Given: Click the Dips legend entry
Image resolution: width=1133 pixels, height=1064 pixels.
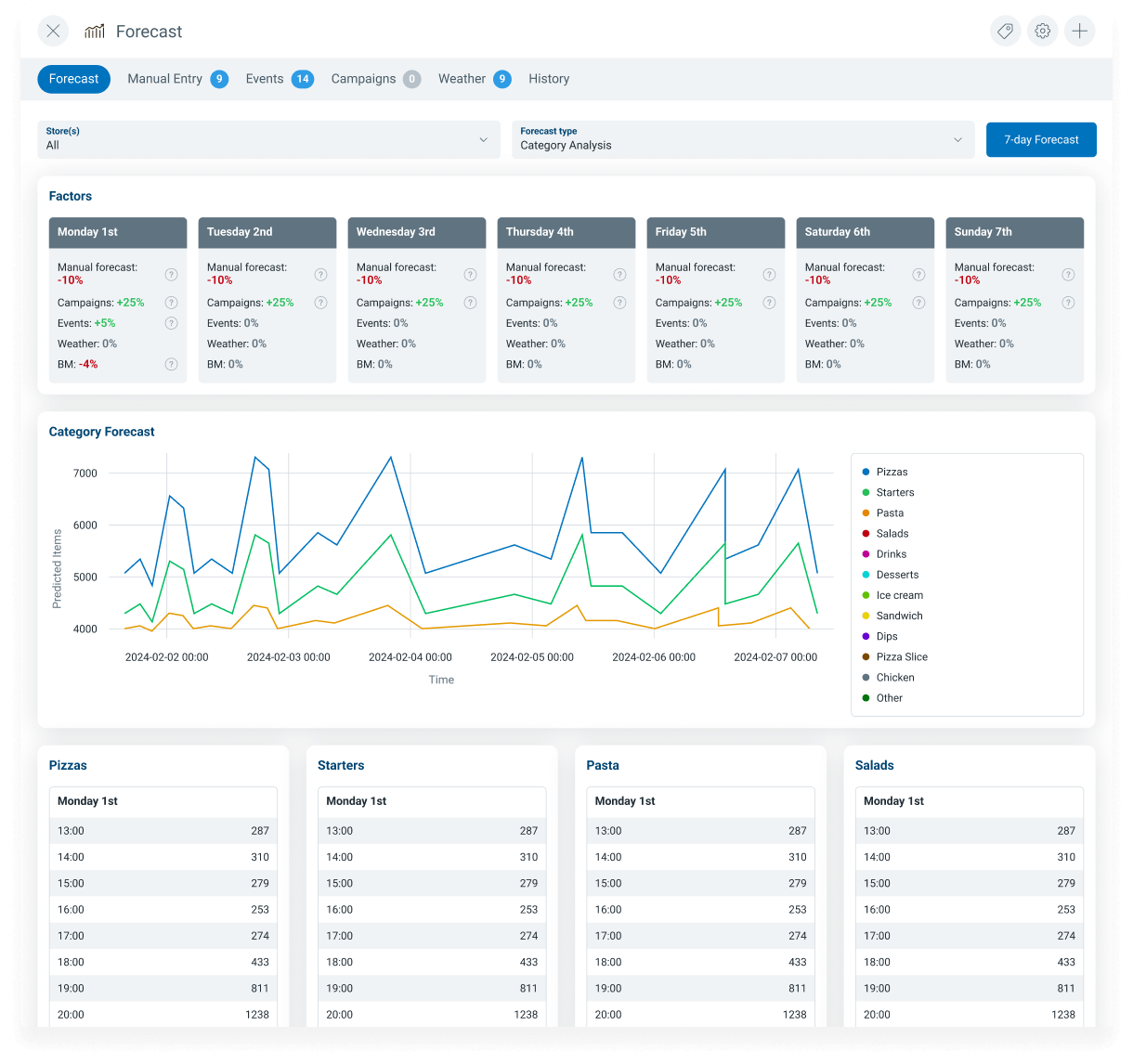Looking at the screenshot, I should (x=879, y=636).
